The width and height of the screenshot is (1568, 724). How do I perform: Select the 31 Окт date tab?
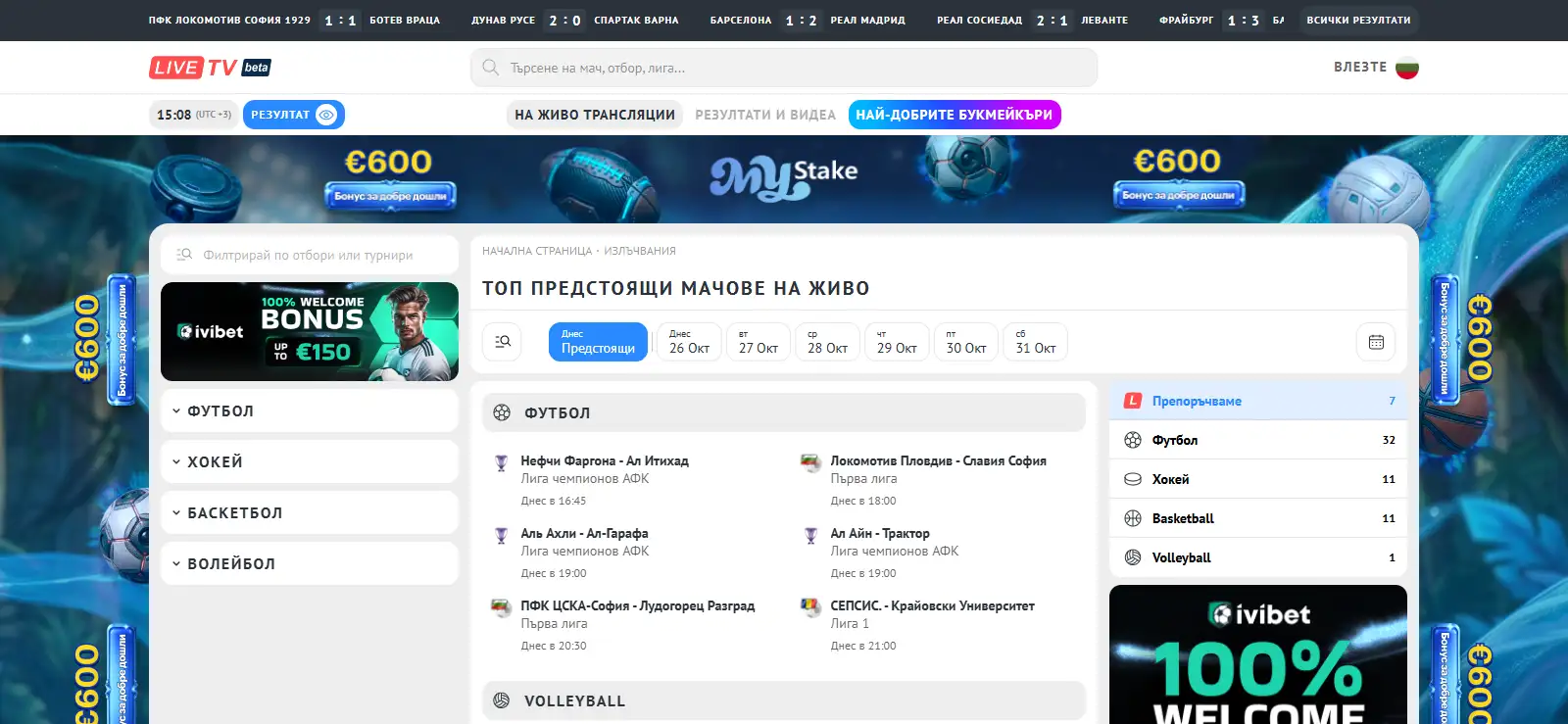1035,342
